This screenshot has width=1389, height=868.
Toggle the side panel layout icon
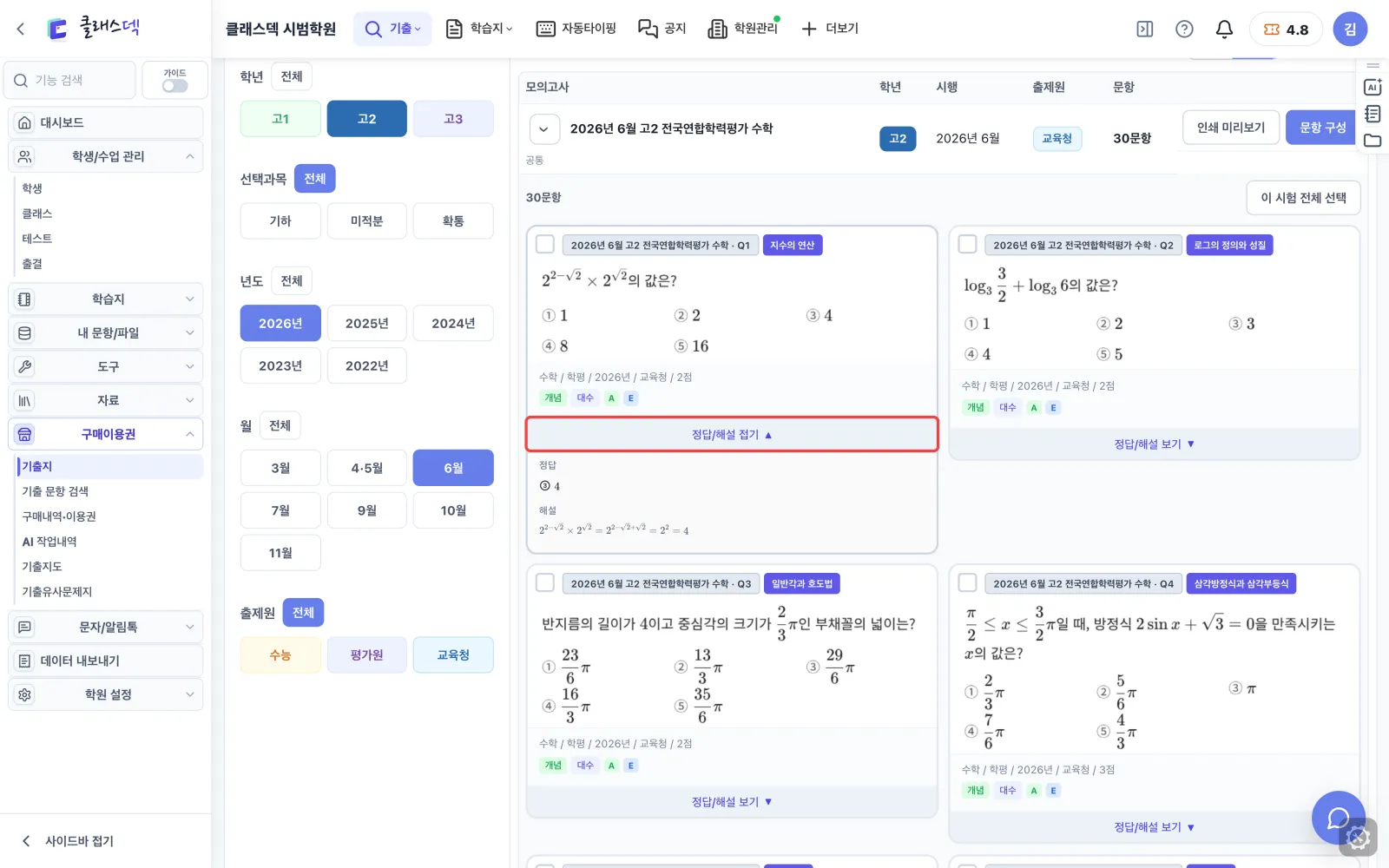(x=1145, y=29)
